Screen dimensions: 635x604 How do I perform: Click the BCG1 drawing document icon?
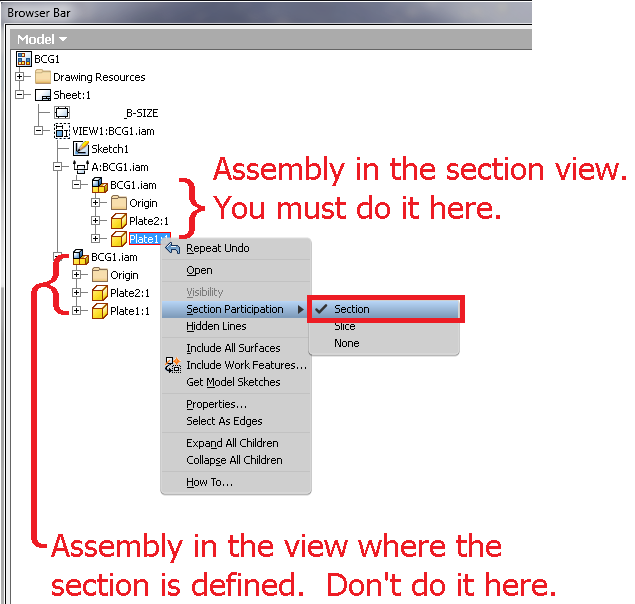23,59
